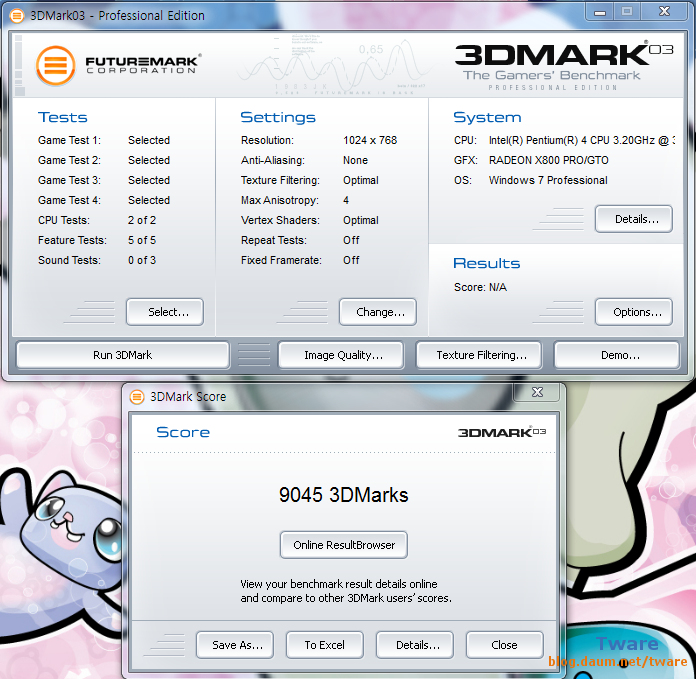The width and height of the screenshot is (696, 679).
Task: Click the Sound Tests value 0 of 3
Action: 142,260
